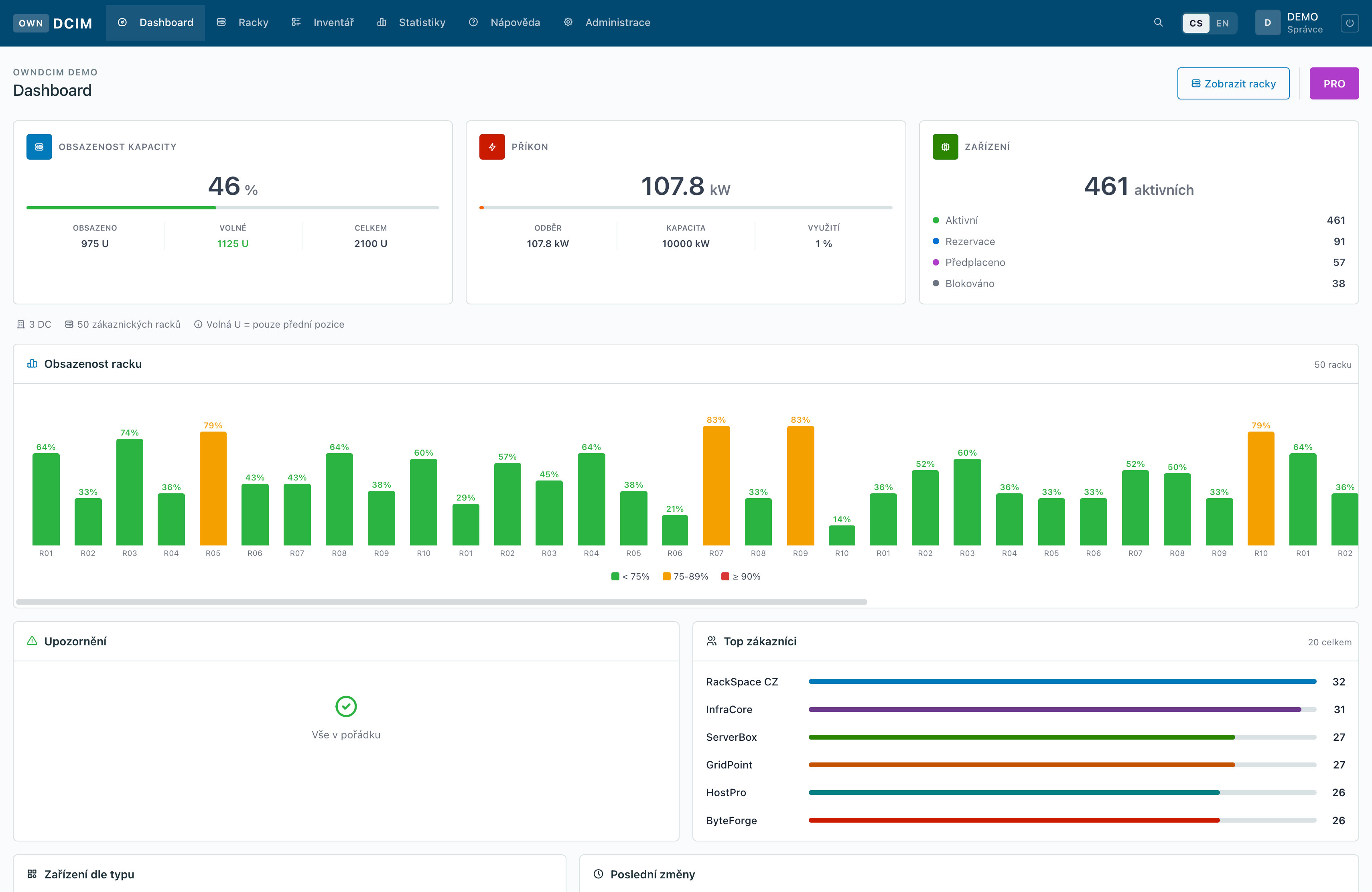Click the 20 celkem label

(1329, 642)
